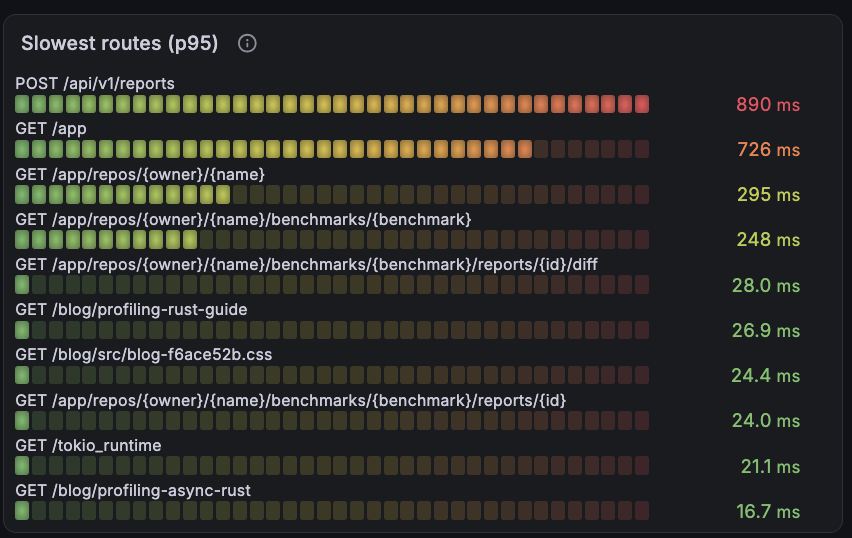The height and width of the screenshot is (538, 852).
Task: Click the route label ending in reports/{id}
Action: pos(291,400)
